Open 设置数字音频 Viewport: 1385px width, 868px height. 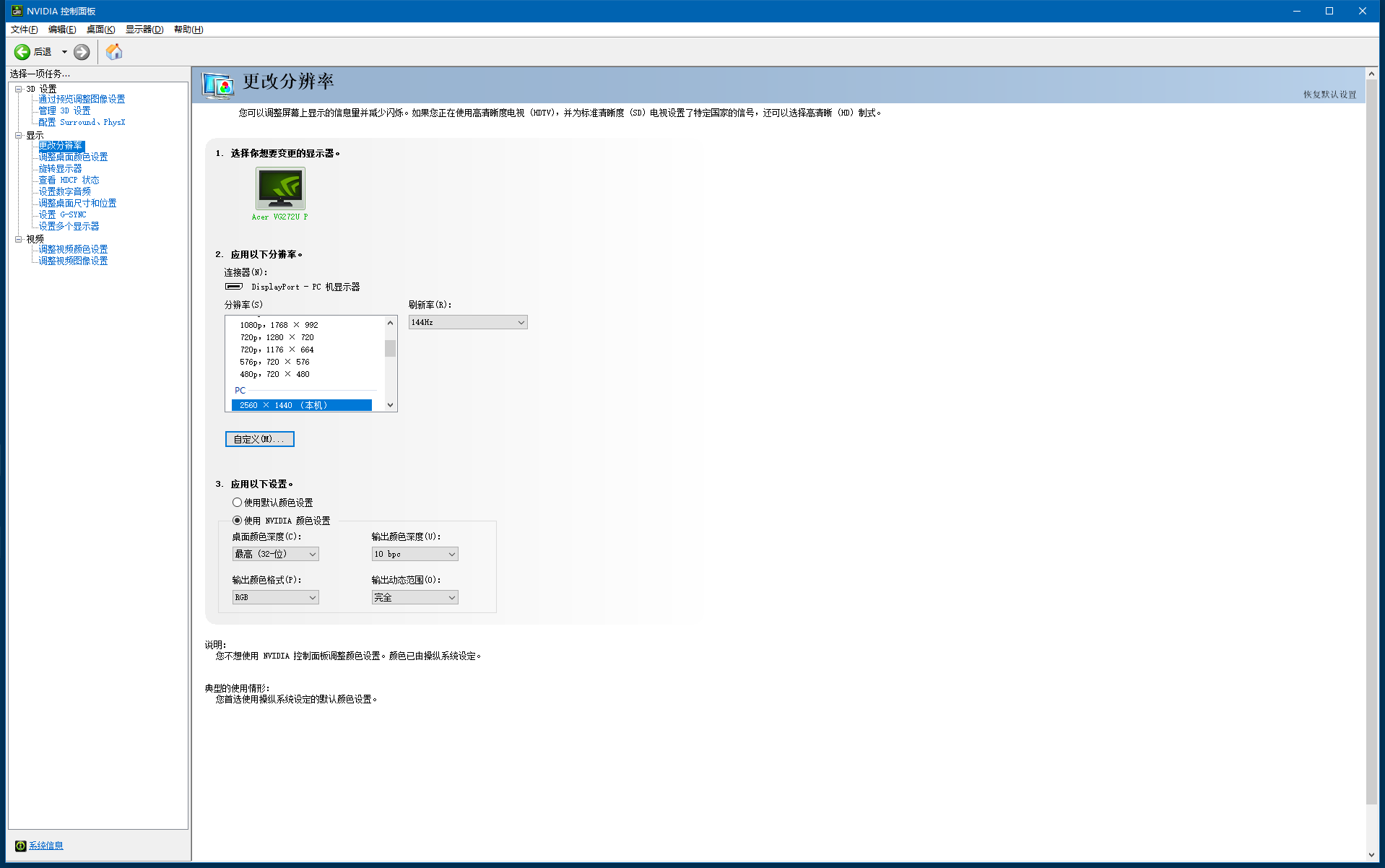(64, 192)
